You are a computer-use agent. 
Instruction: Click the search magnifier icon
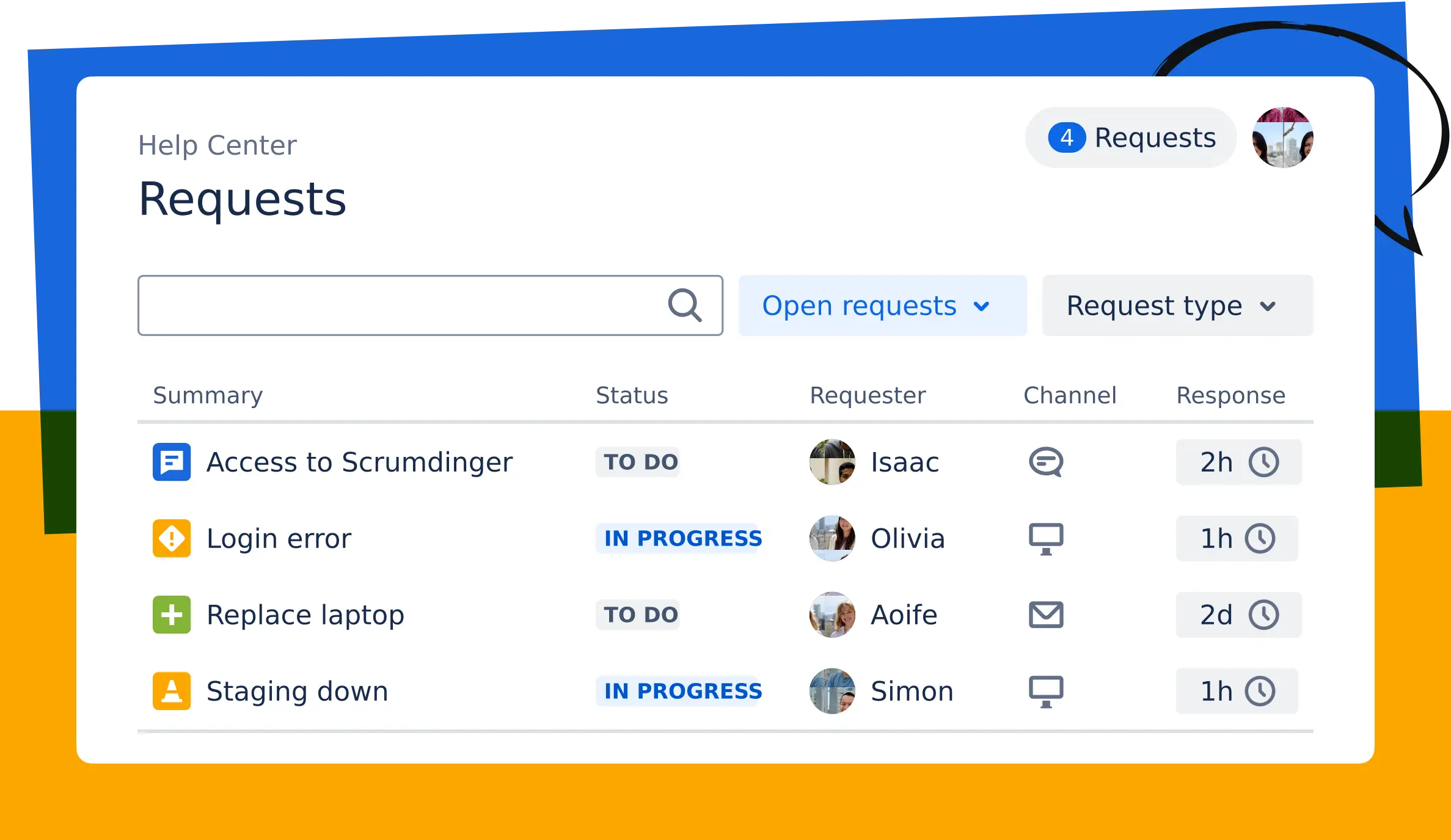(x=684, y=305)
